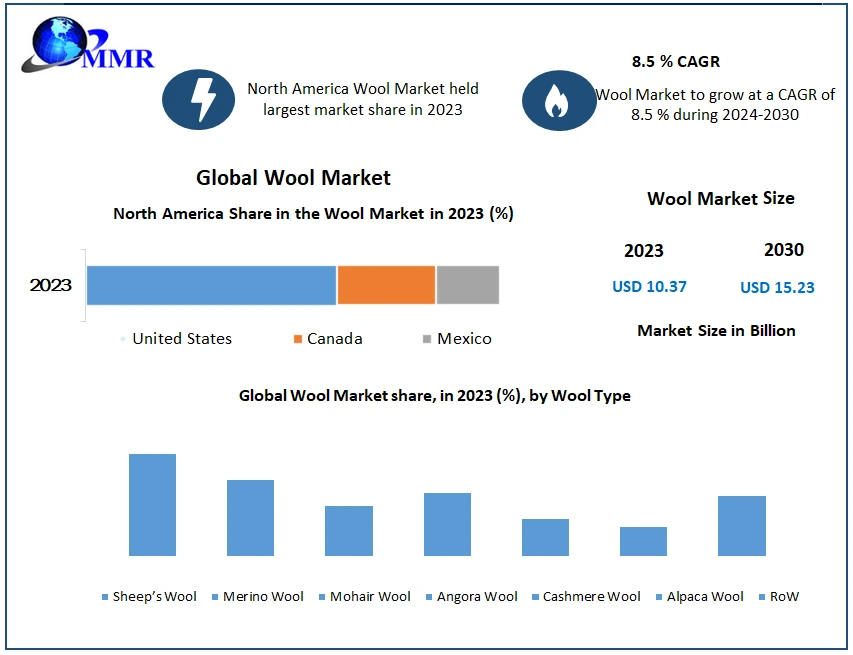The width and height of the screenshot is (853, 655).
Task: Click the Cashmere Wool legend label
Action: coord(591,597)
